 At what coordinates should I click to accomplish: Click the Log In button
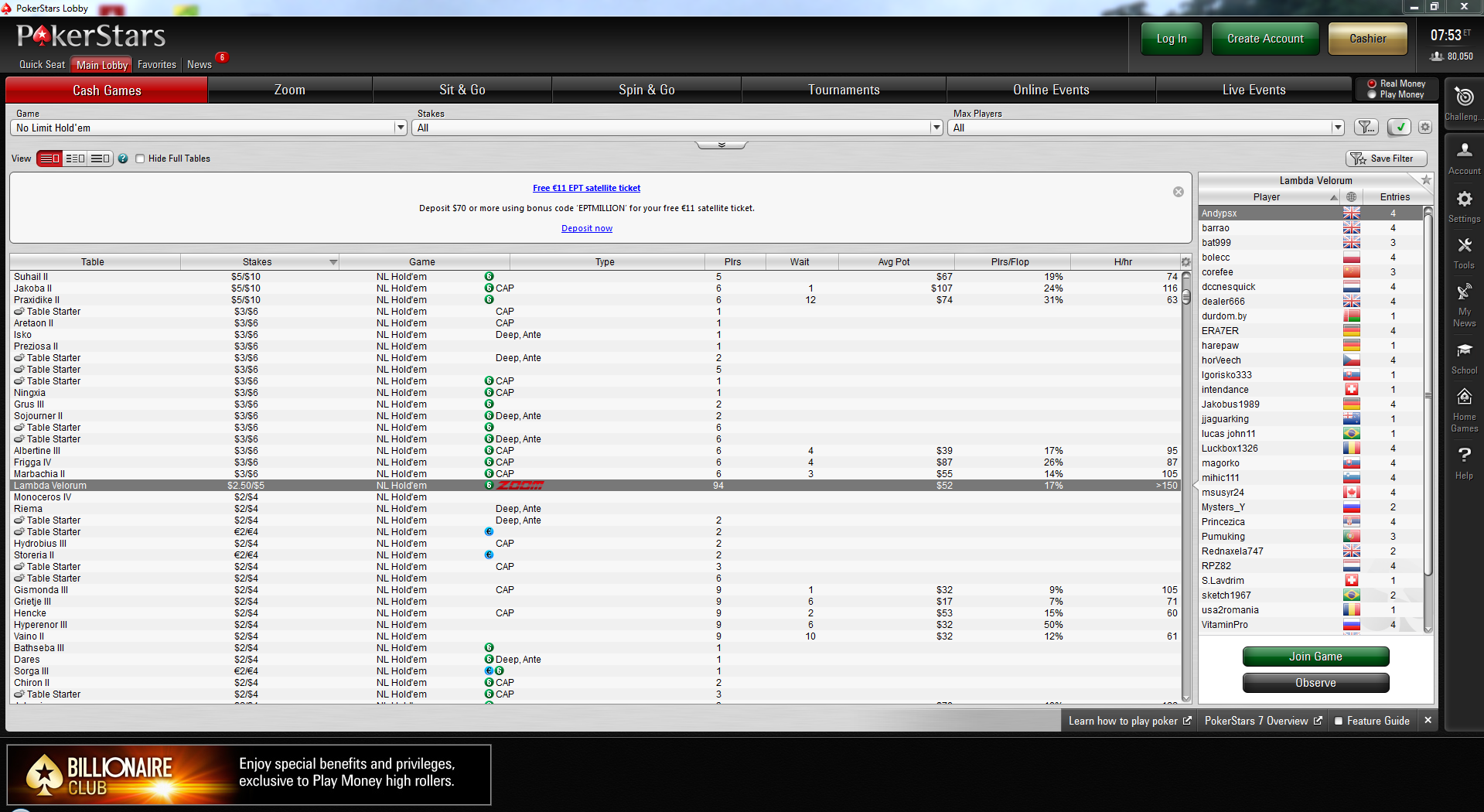pyautogui.click(x=1172, y=39)
